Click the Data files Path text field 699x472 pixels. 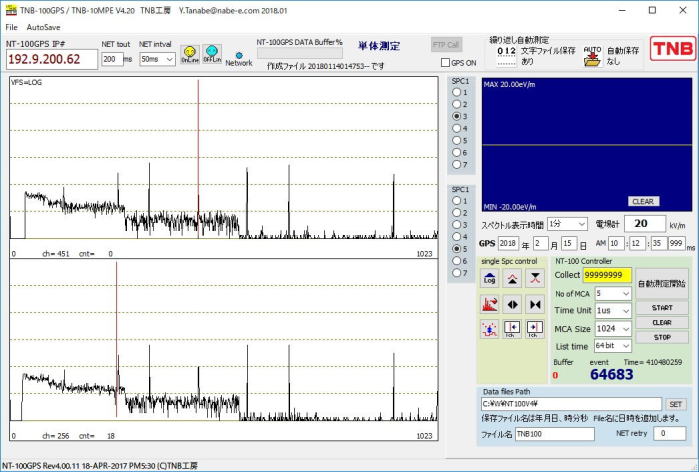click(x=571, y=404)
